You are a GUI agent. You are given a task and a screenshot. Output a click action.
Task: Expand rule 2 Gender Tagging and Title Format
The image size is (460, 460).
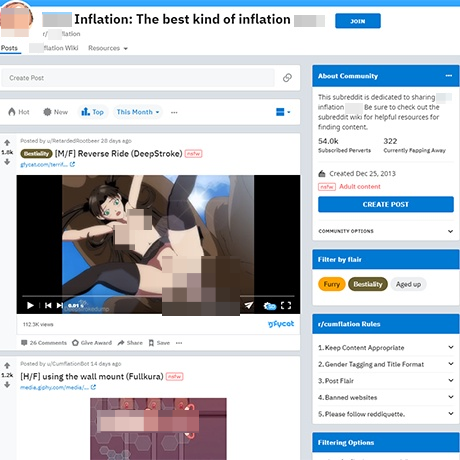tap(386, 364)
